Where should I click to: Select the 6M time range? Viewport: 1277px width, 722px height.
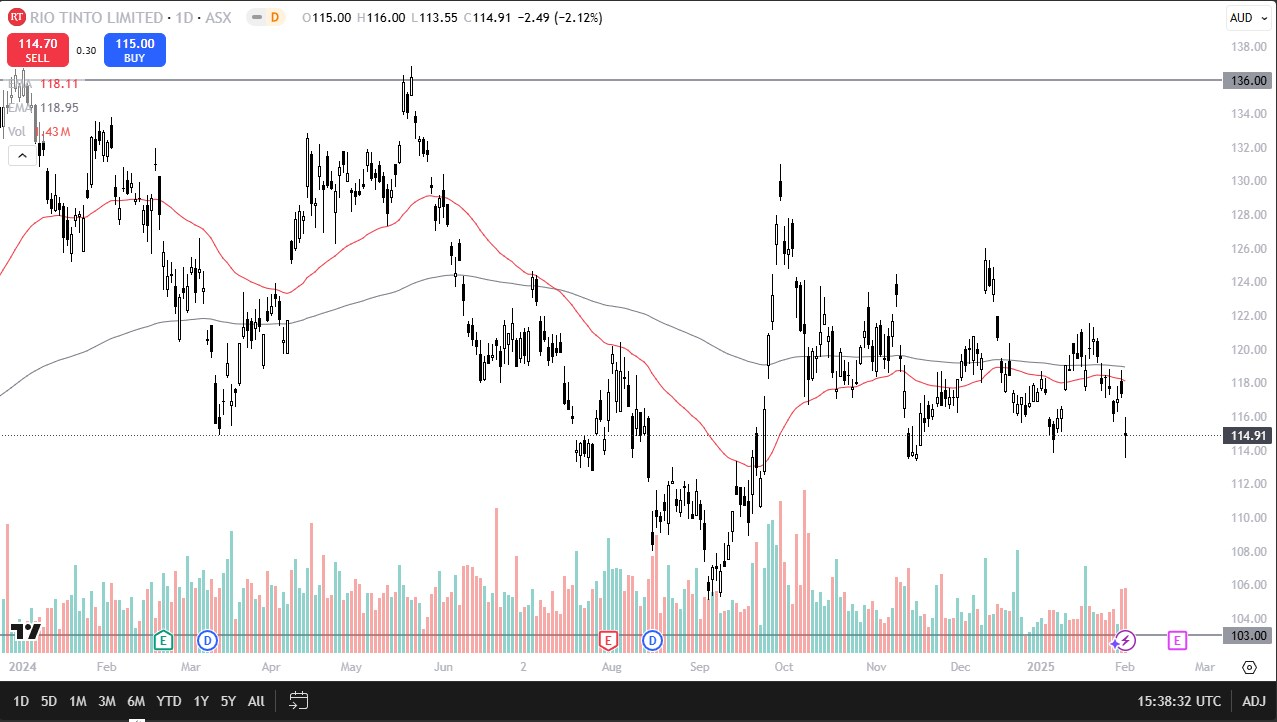[x=136, y=701]
